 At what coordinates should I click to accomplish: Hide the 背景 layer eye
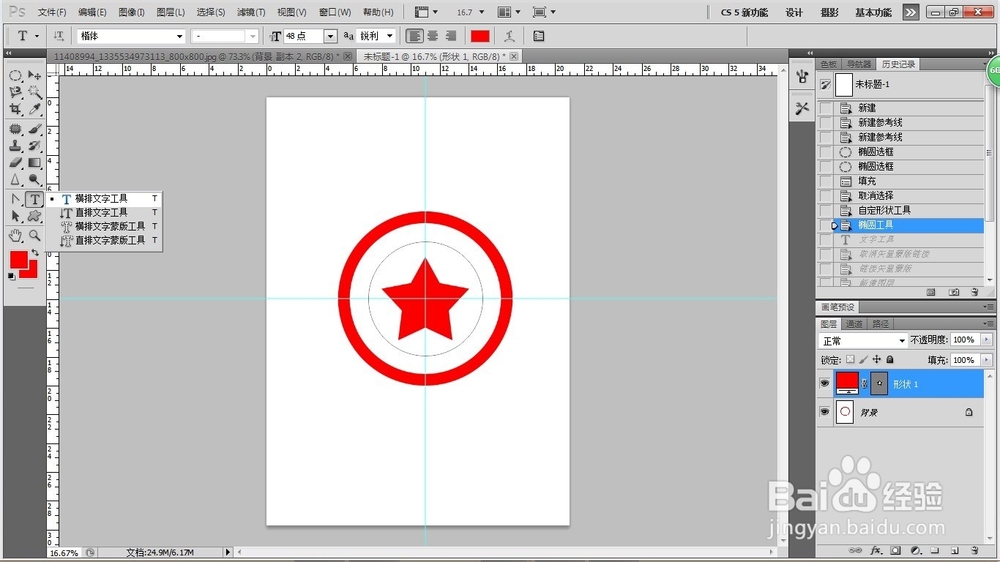[x=824, y=411]
